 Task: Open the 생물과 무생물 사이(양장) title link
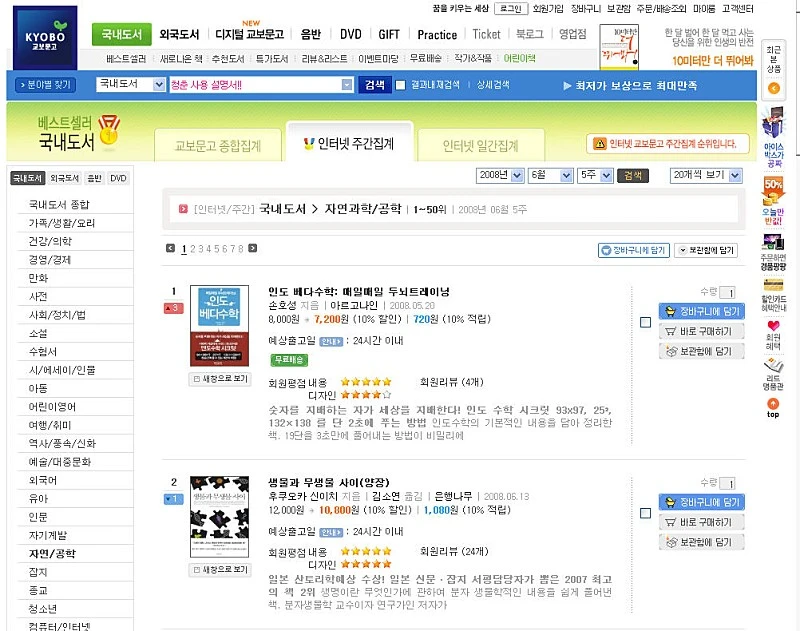329,482
